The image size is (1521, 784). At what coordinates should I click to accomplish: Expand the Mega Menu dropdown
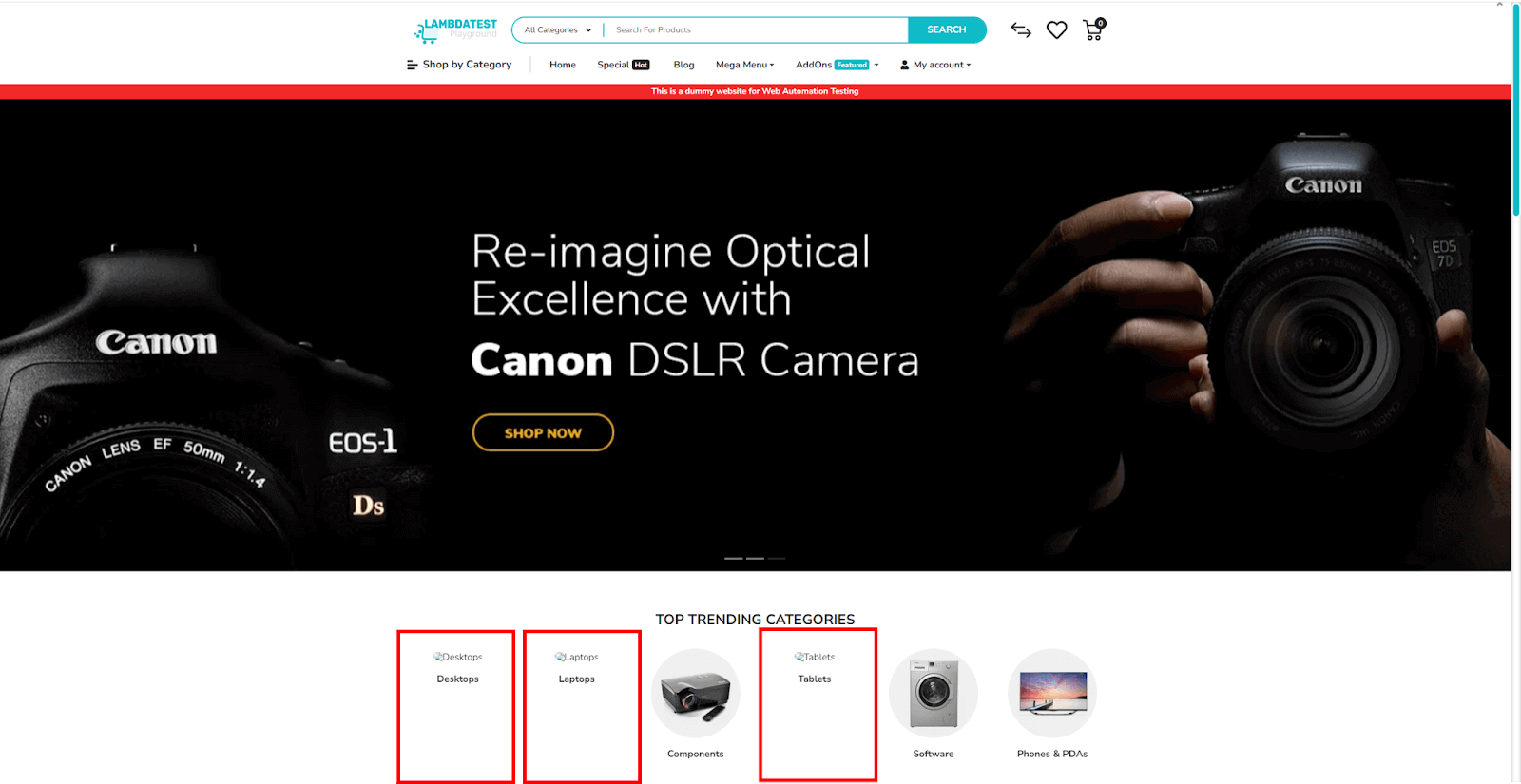tap(745, 65)
